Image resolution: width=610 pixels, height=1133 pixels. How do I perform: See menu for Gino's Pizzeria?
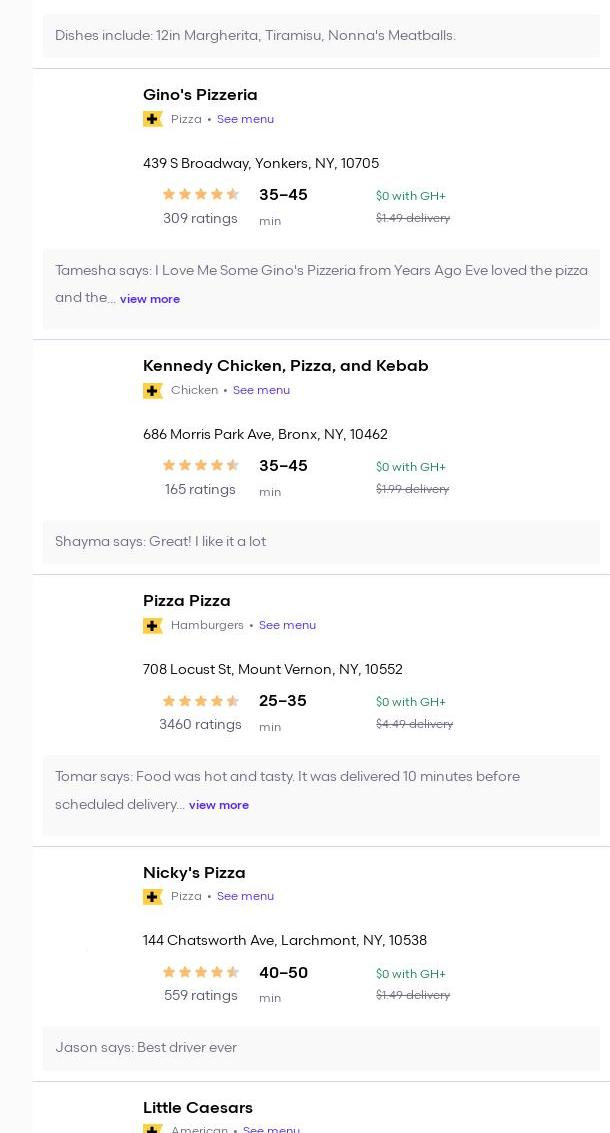click(x=245, y=119)
